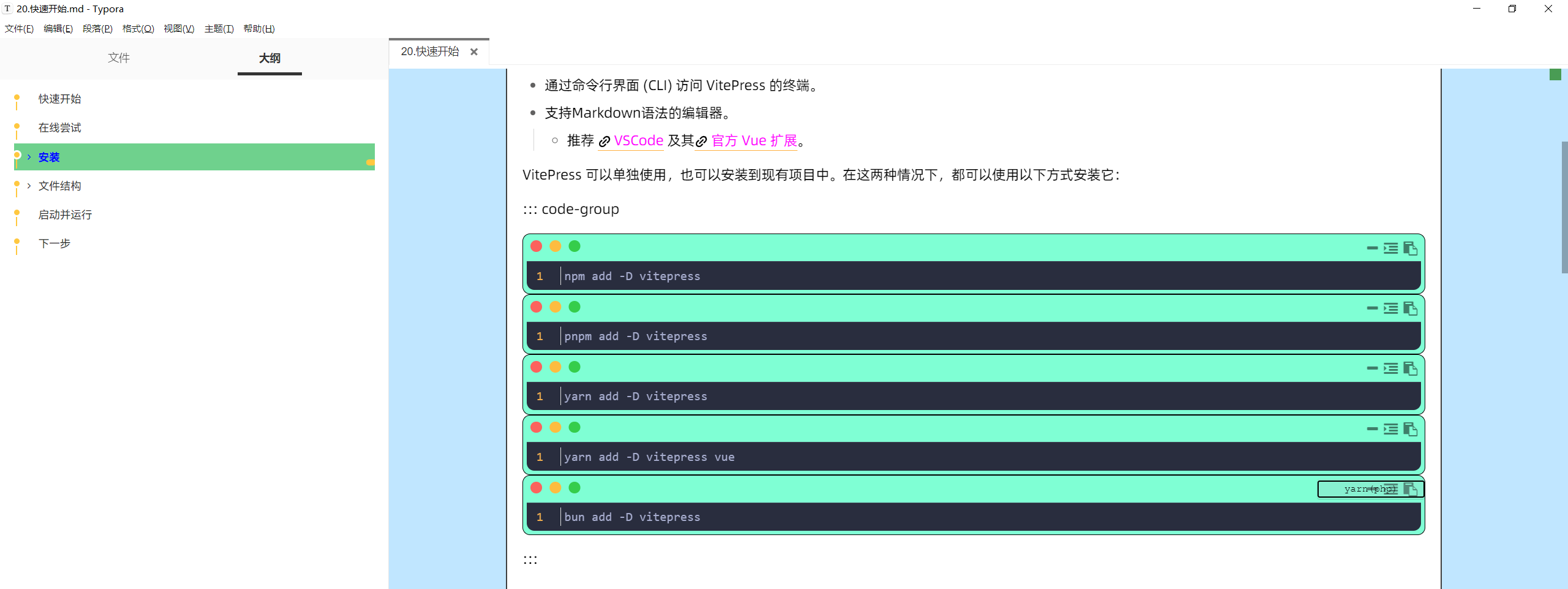Open the 文件(F) menu
The height and width of the screenshot is (589, 1568).
pos(19,29)
